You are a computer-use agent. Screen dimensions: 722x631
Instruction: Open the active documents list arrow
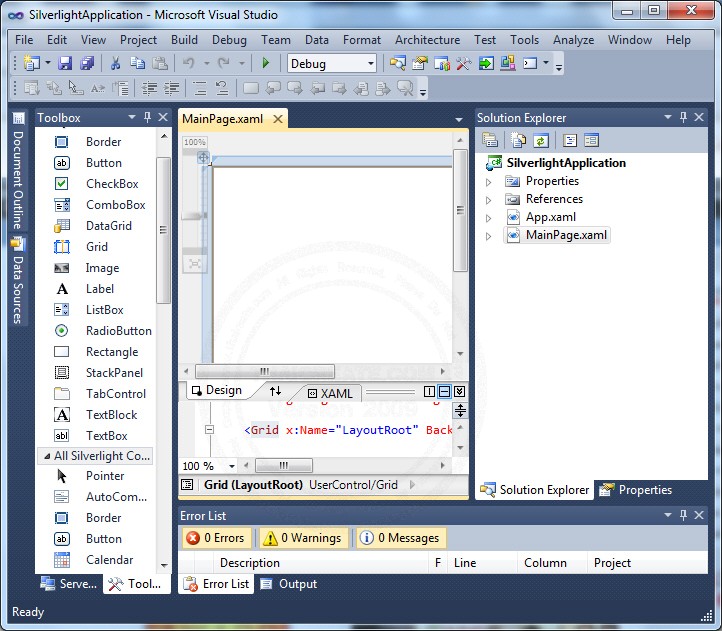[459, 119]
